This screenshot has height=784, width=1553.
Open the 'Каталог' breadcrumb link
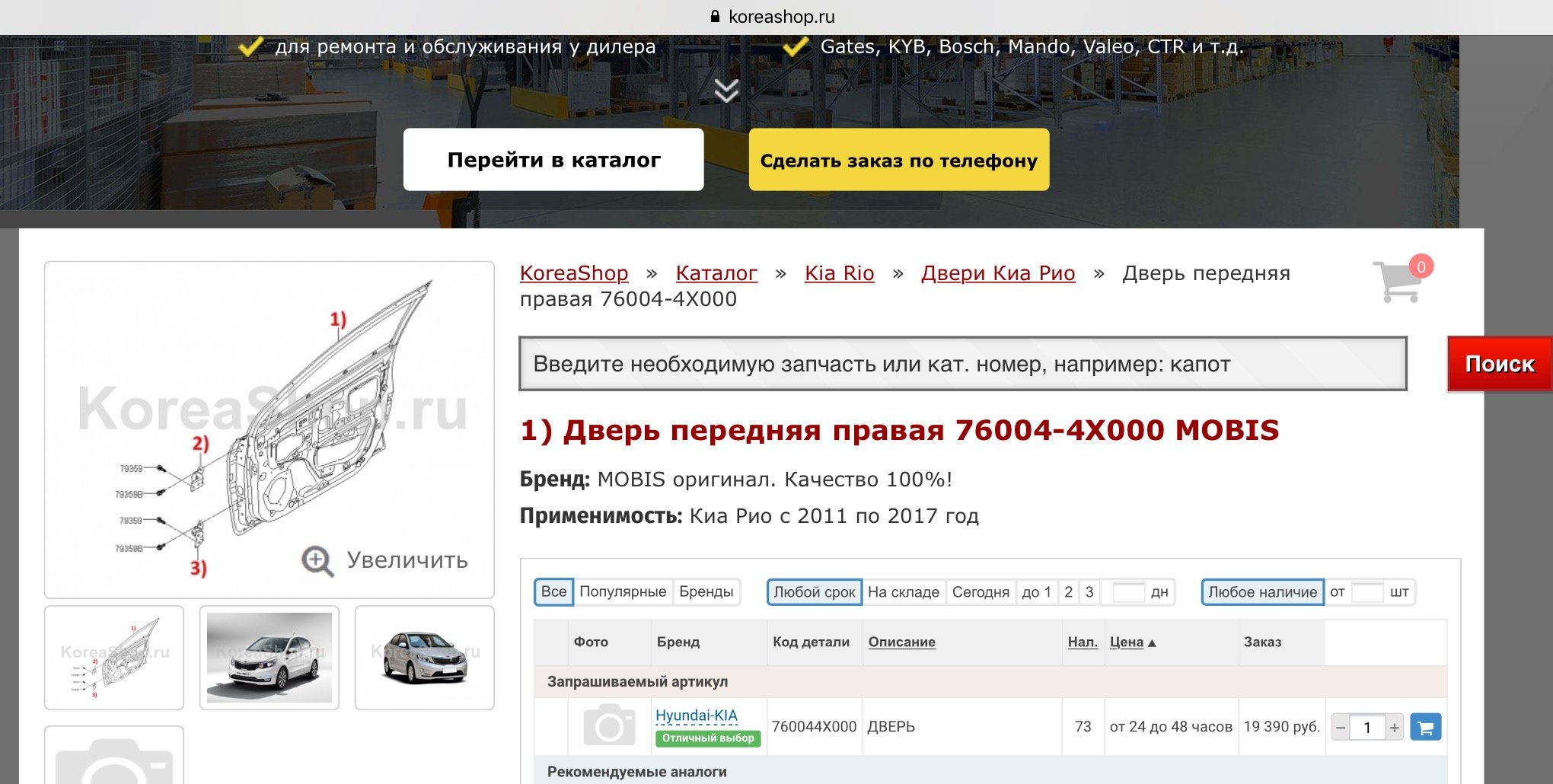(716, 273)
